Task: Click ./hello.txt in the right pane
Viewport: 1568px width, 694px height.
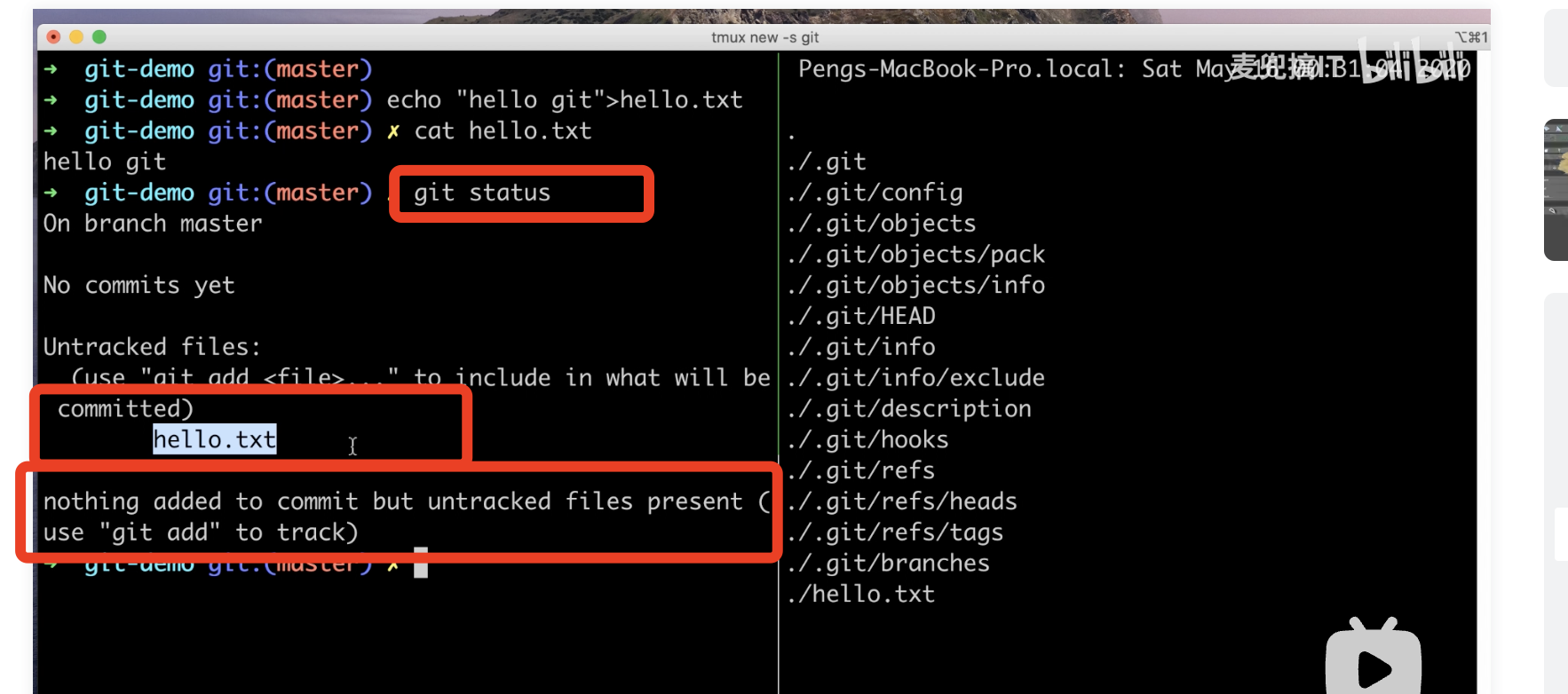Action: 861,594
